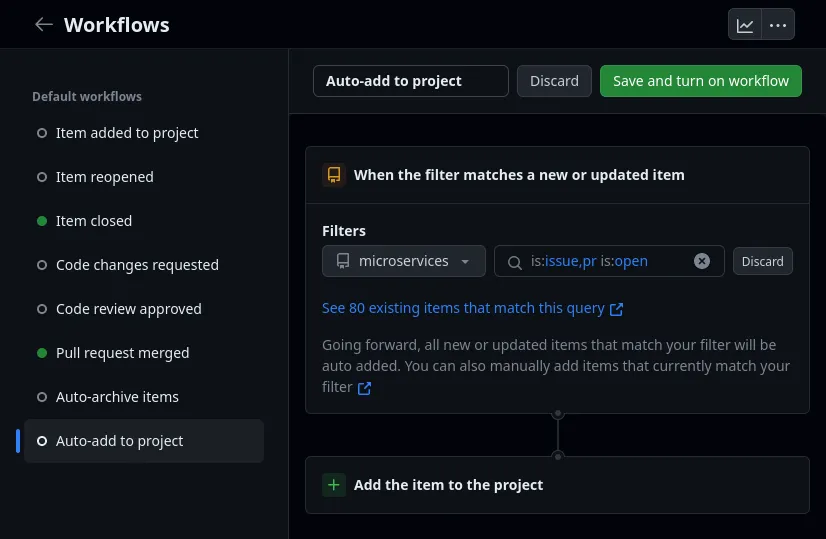The image size is (826, 539).
Task: Click the back arrow beside Workflows
Action: (x=43, y=25)
